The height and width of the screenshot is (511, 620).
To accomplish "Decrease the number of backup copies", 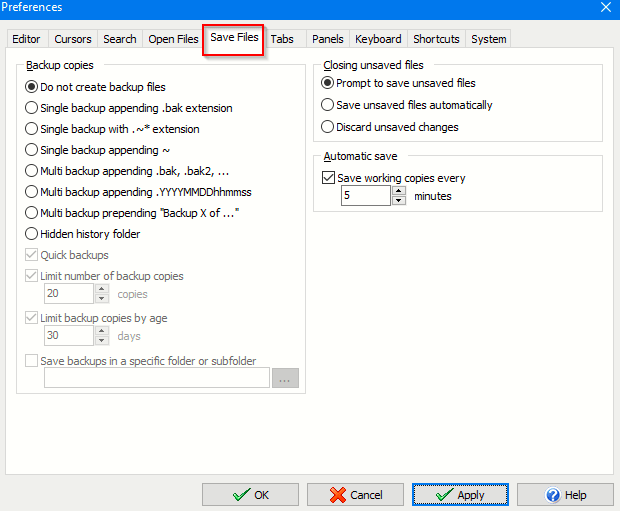I will pyautogui.click(x=102, y=299).
